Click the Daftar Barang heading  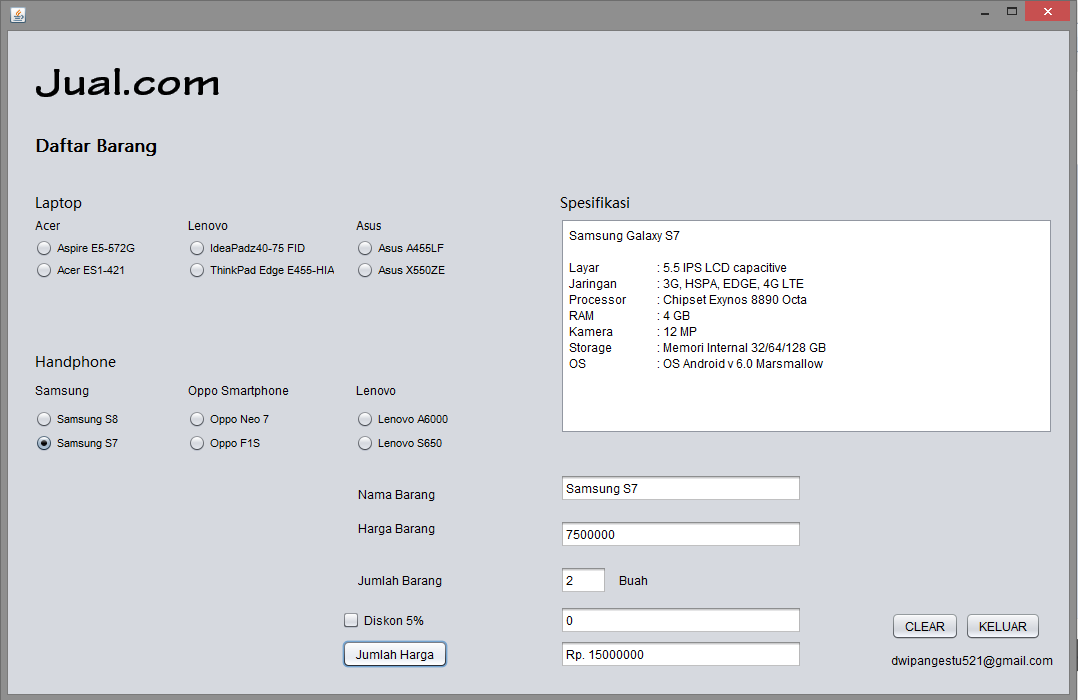tap(96, 146)
